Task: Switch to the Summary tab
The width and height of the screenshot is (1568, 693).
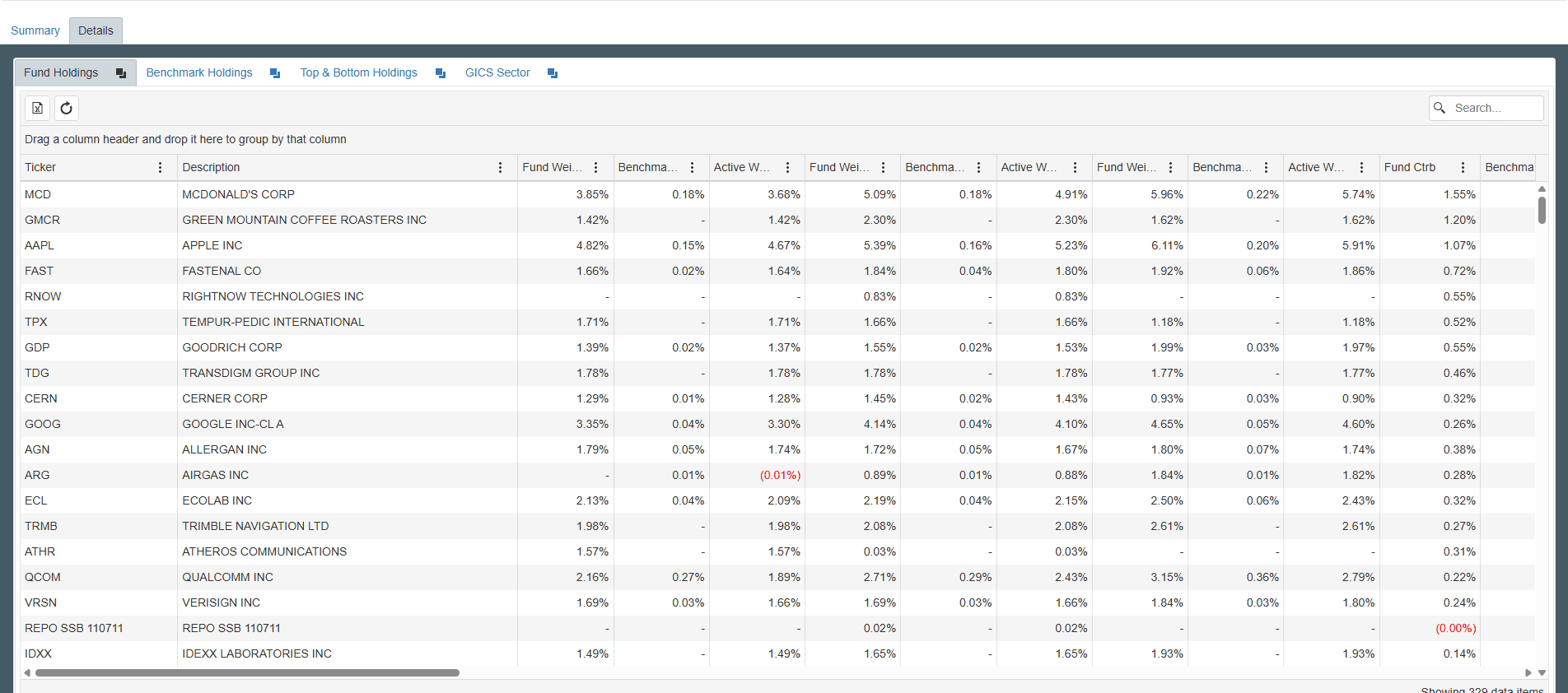Action: [x=35, y=30]
